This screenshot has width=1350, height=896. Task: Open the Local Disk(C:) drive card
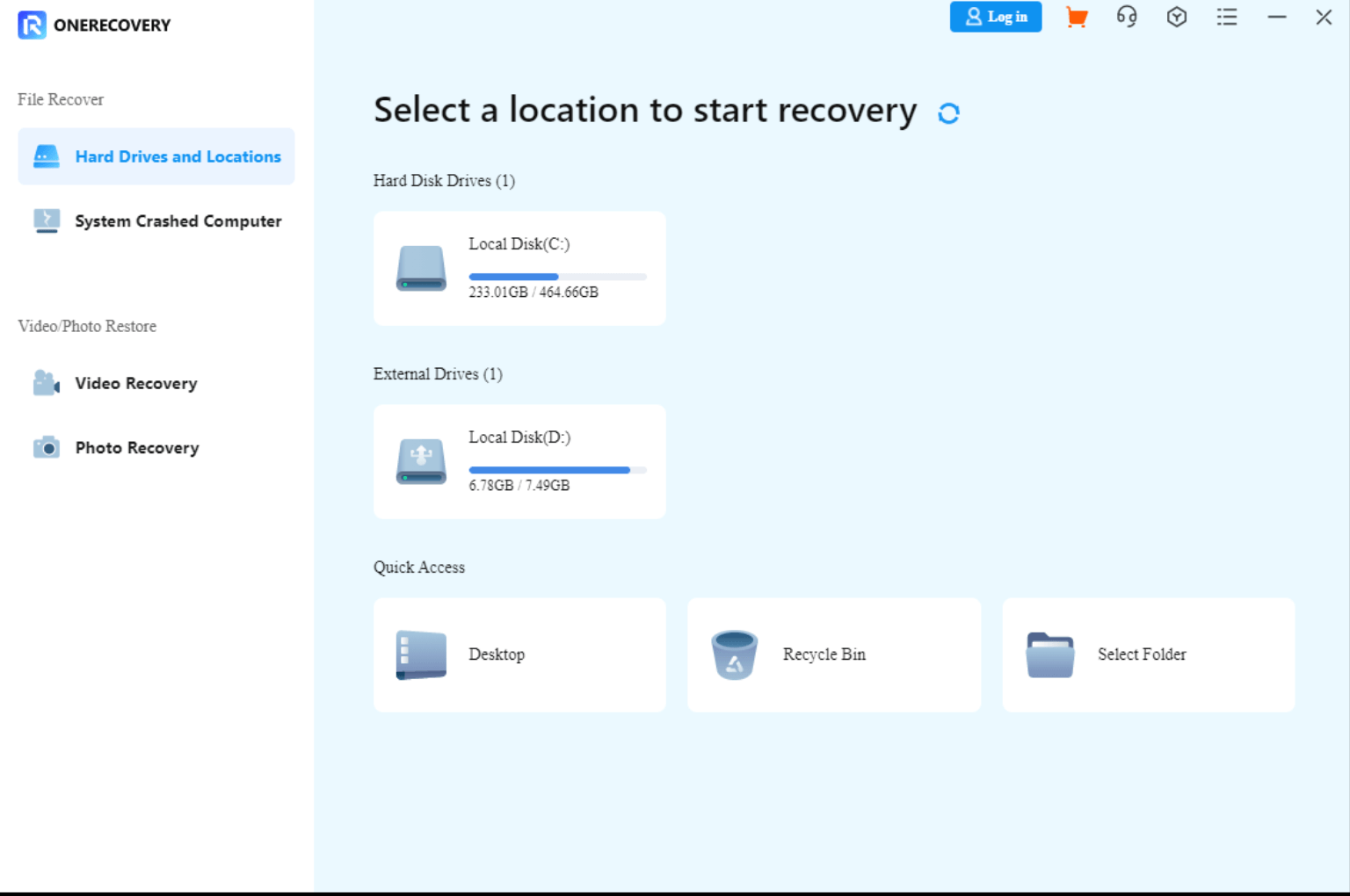[519, 268]
